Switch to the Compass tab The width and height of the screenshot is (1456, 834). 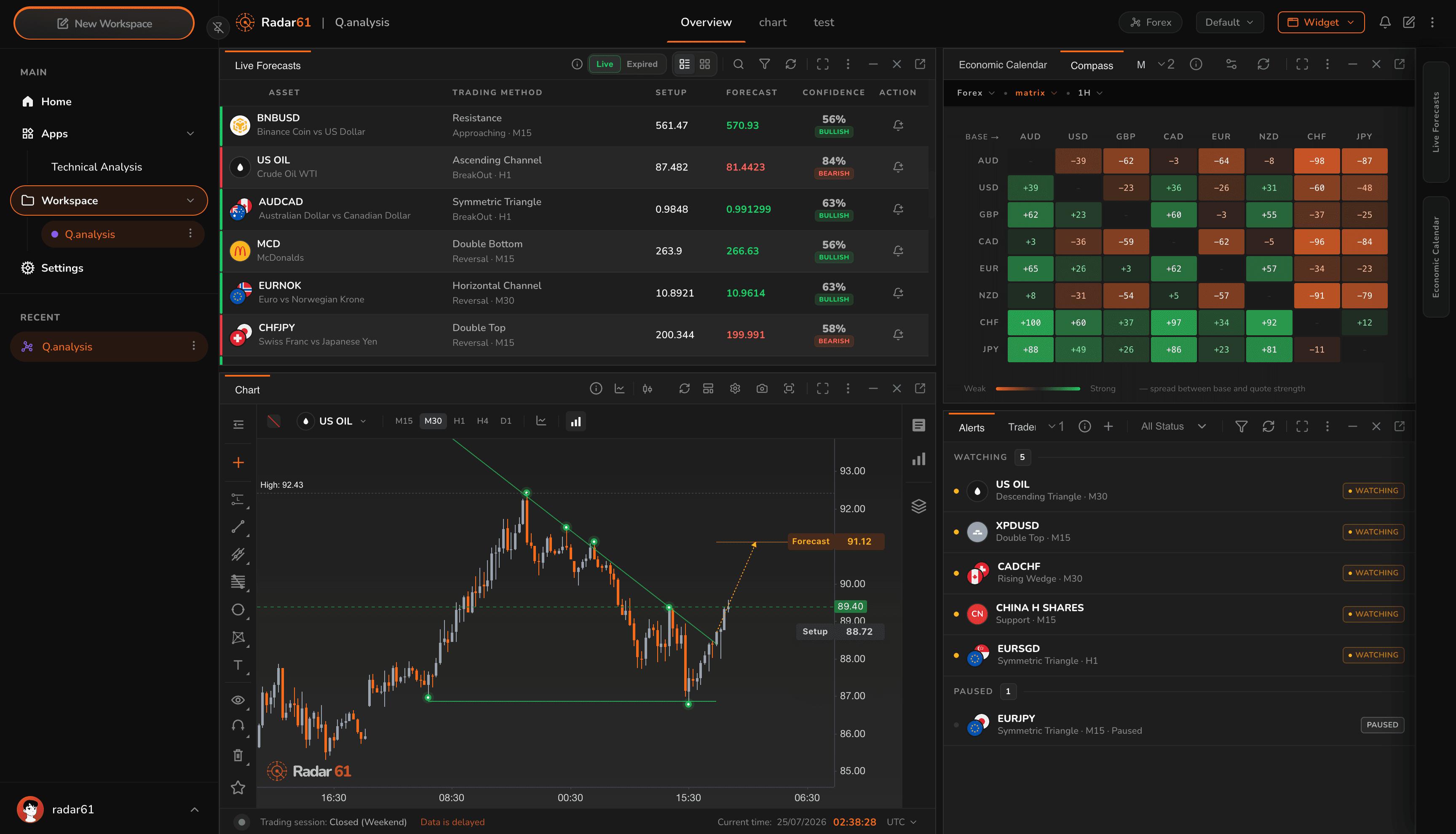pos(1092,65)
